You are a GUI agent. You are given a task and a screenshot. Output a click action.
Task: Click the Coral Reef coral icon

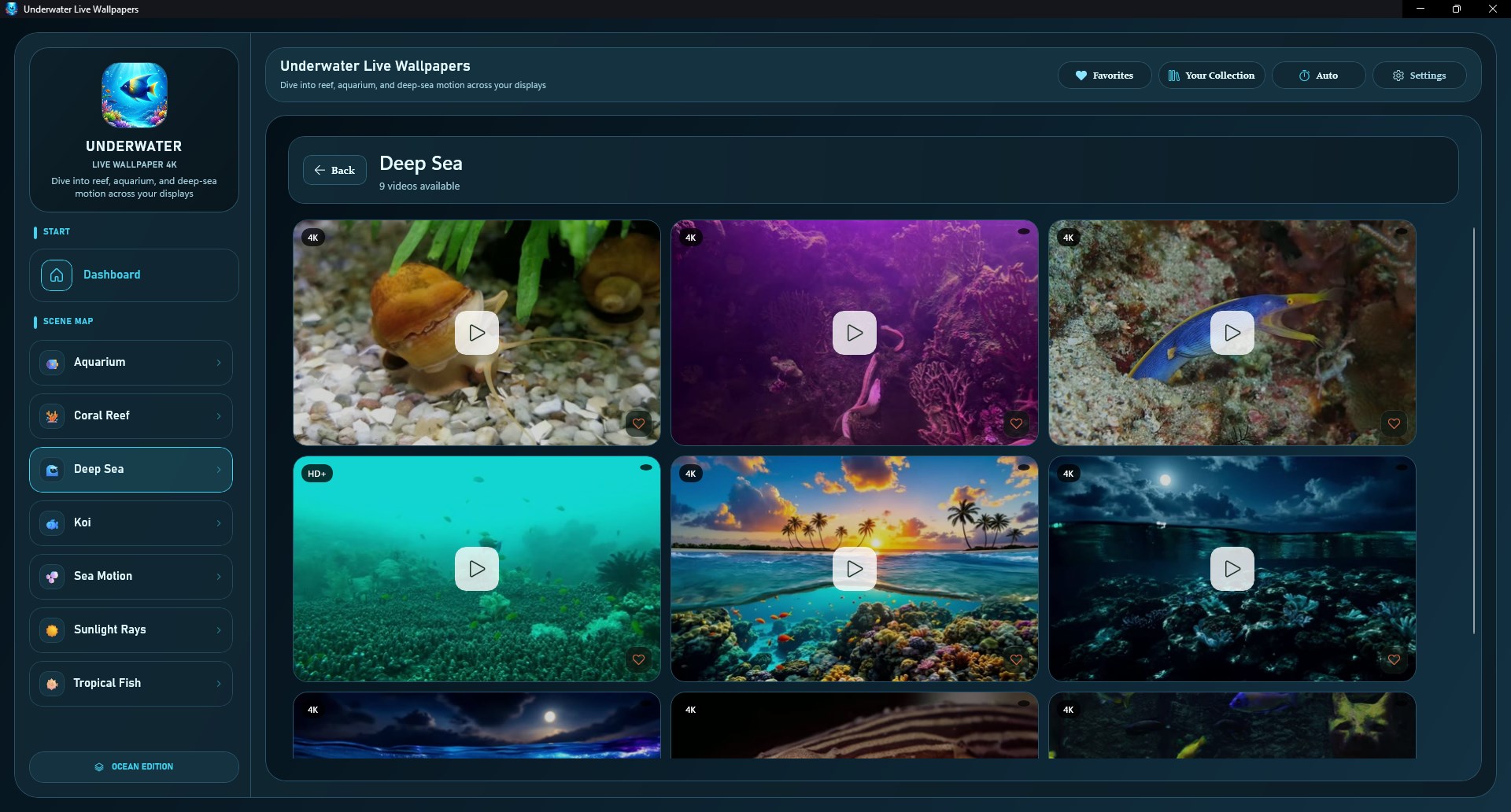[53, 416]
